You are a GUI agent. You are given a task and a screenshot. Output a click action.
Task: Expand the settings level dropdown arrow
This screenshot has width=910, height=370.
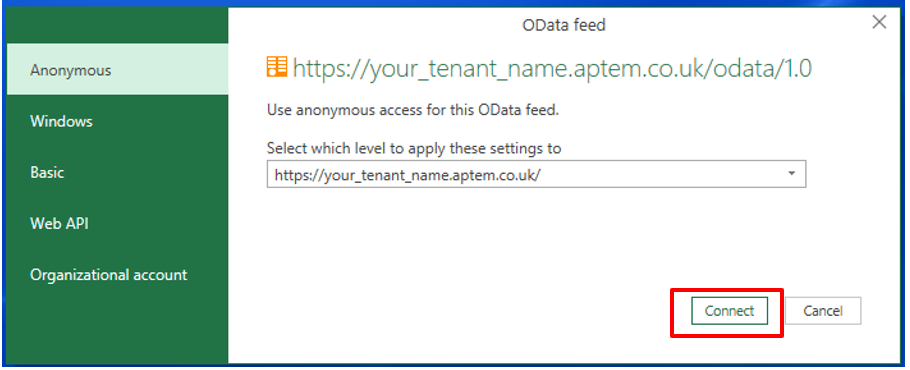(792, 173)
